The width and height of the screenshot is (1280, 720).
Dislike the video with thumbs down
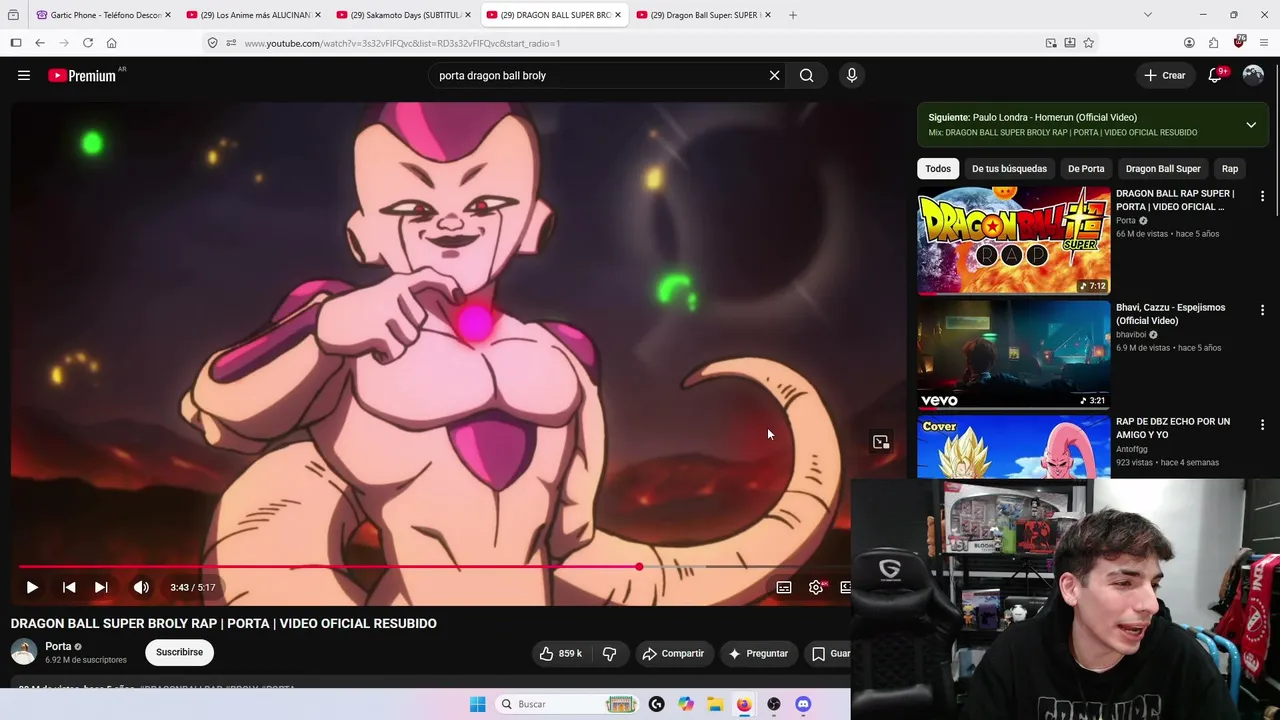[x=609, y=653]
